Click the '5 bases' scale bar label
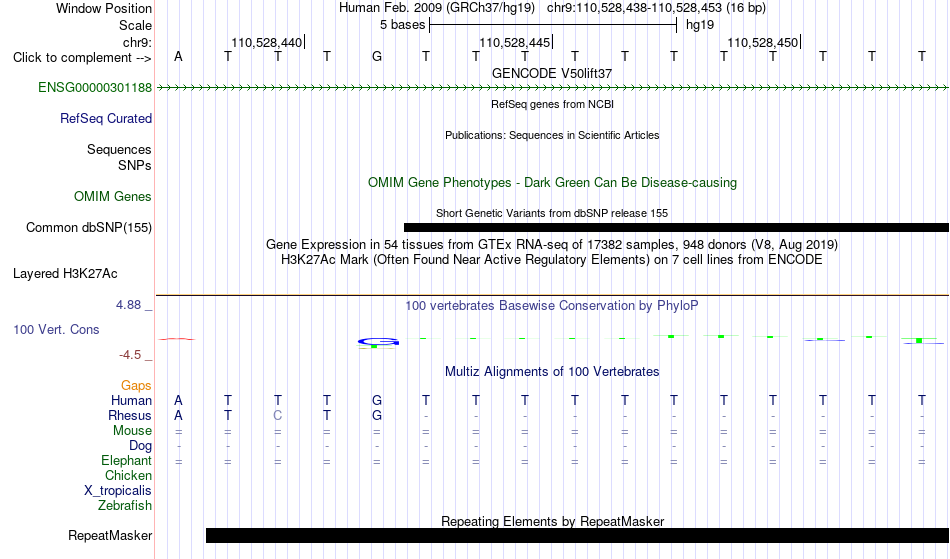Image resolution: width=950 pixels, height=559 pixels. coord(402,25)
